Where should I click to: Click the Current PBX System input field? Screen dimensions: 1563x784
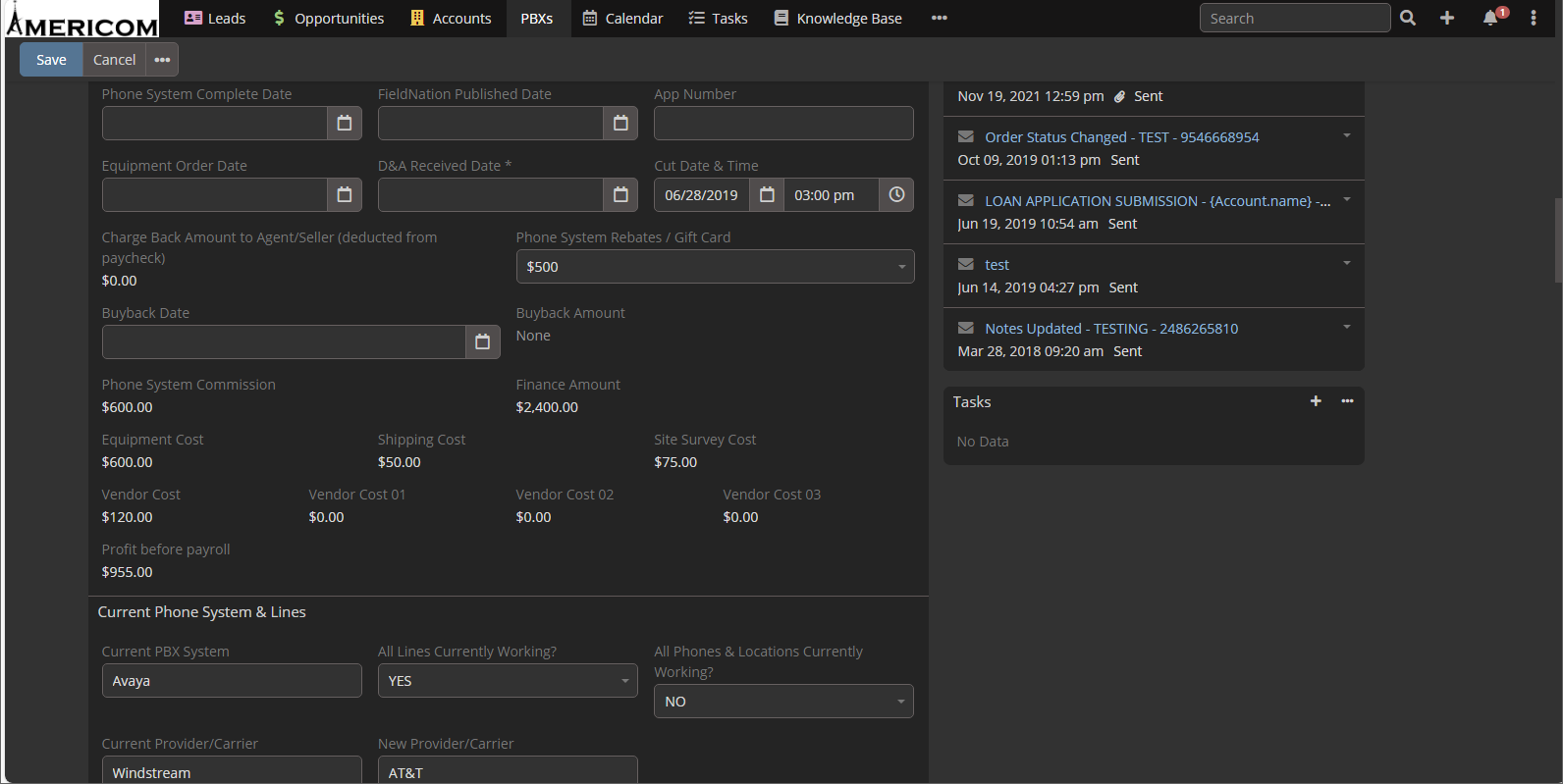[x=232, y=681]
